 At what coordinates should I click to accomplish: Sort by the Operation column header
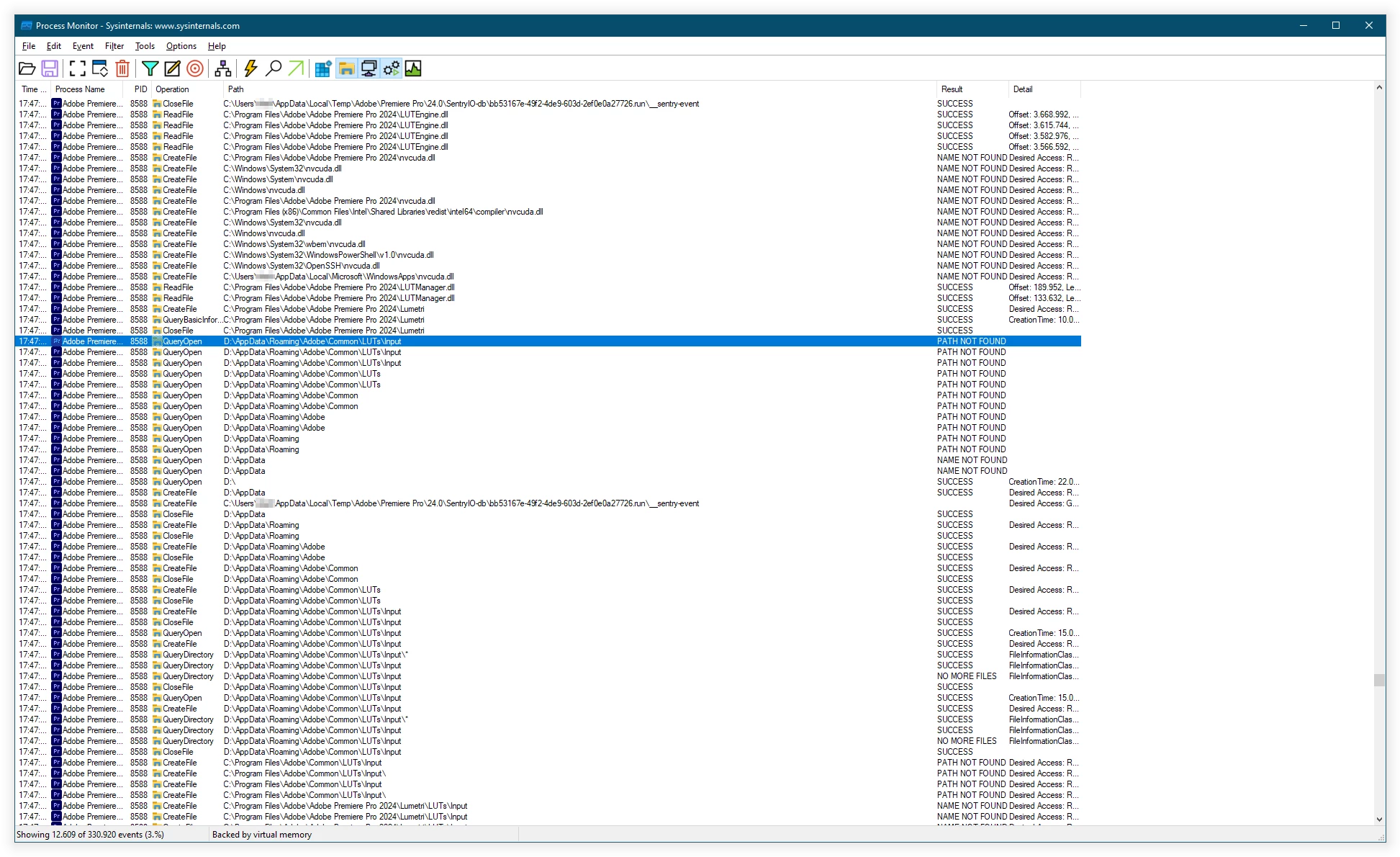[173, 89]
